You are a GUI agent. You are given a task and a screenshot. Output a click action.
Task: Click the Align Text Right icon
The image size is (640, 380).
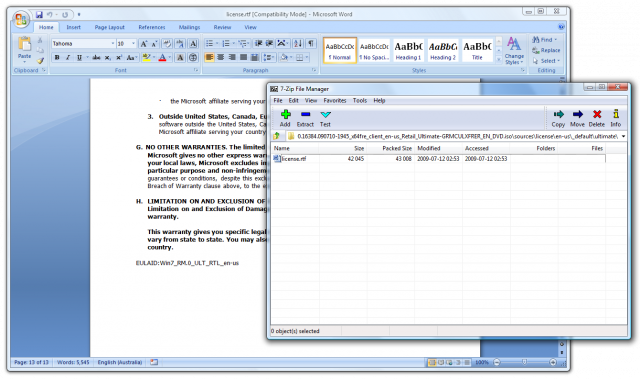click(232, 58)
